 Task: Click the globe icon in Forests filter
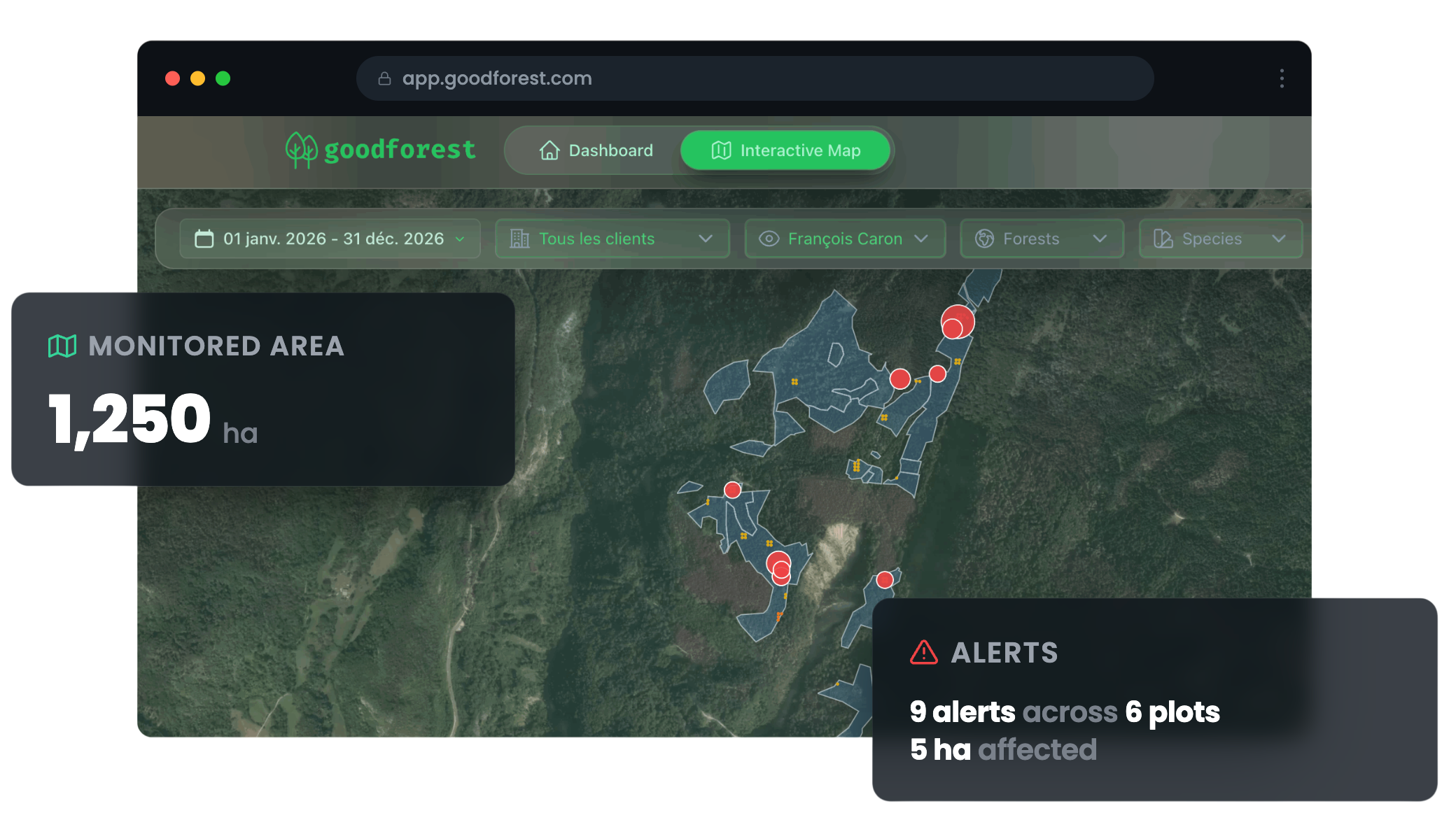pyautogui.click(x=985, y=239)
